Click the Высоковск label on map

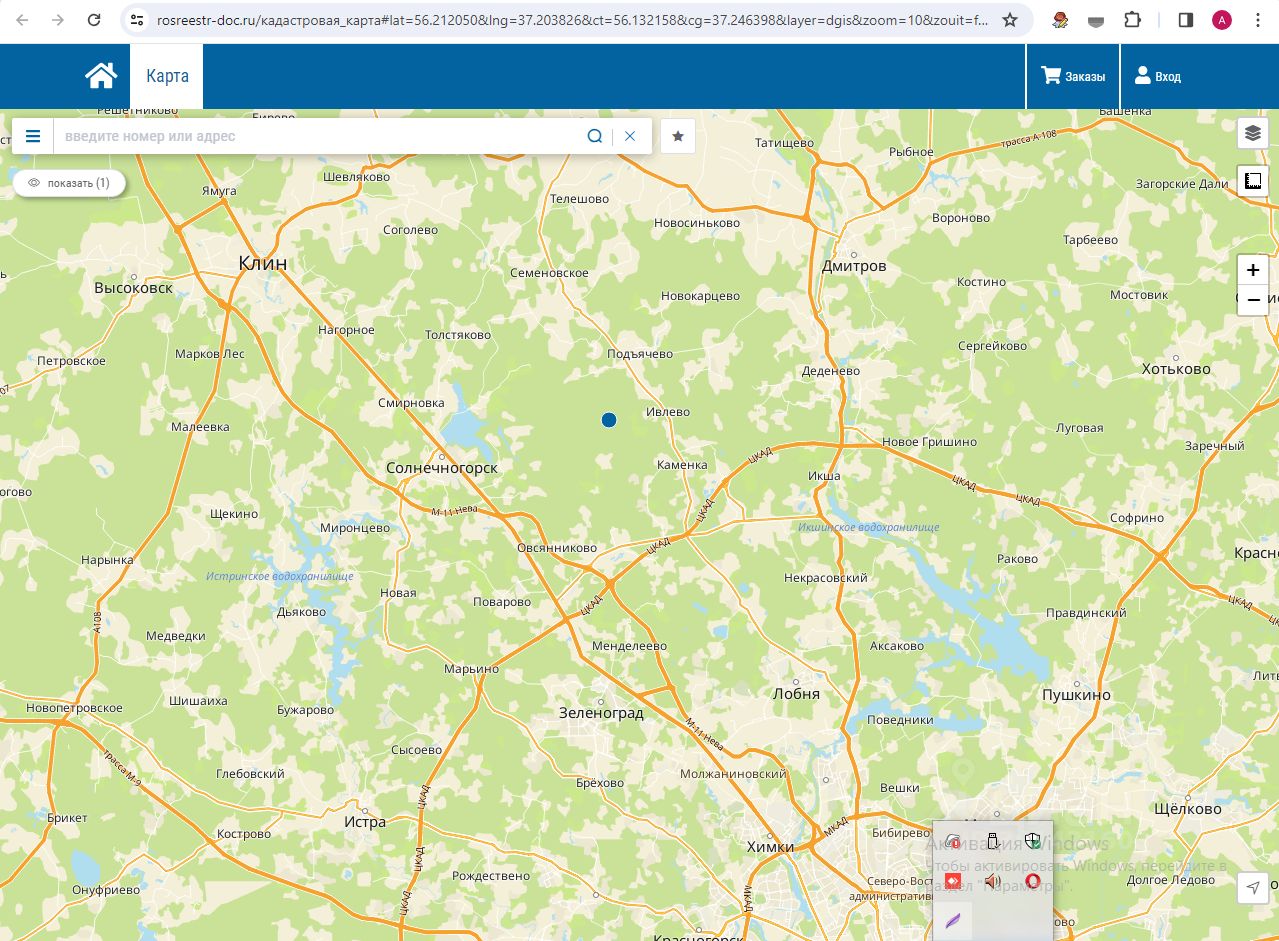point(133,288)
